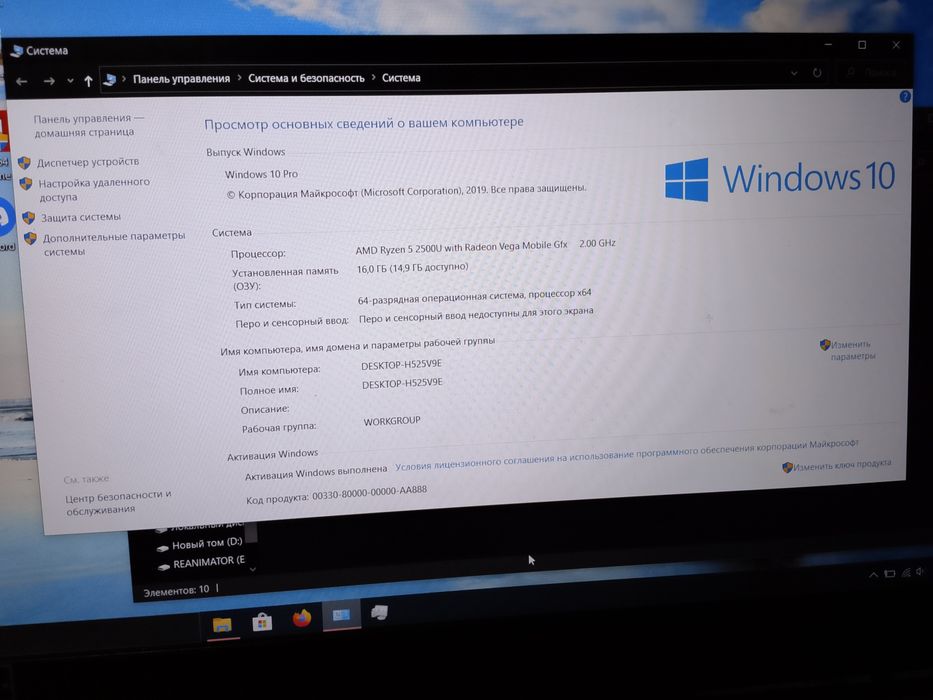Open 'Центр безопасности и обслуживания' link
Viewport: 933px width, 700px height.
[118, 502]
